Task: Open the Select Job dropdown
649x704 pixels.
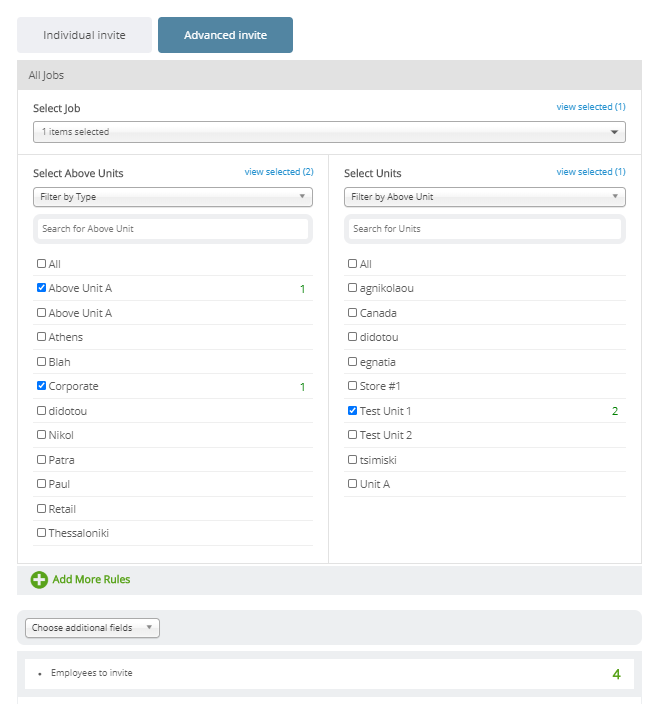Action: tap(329, 132)
